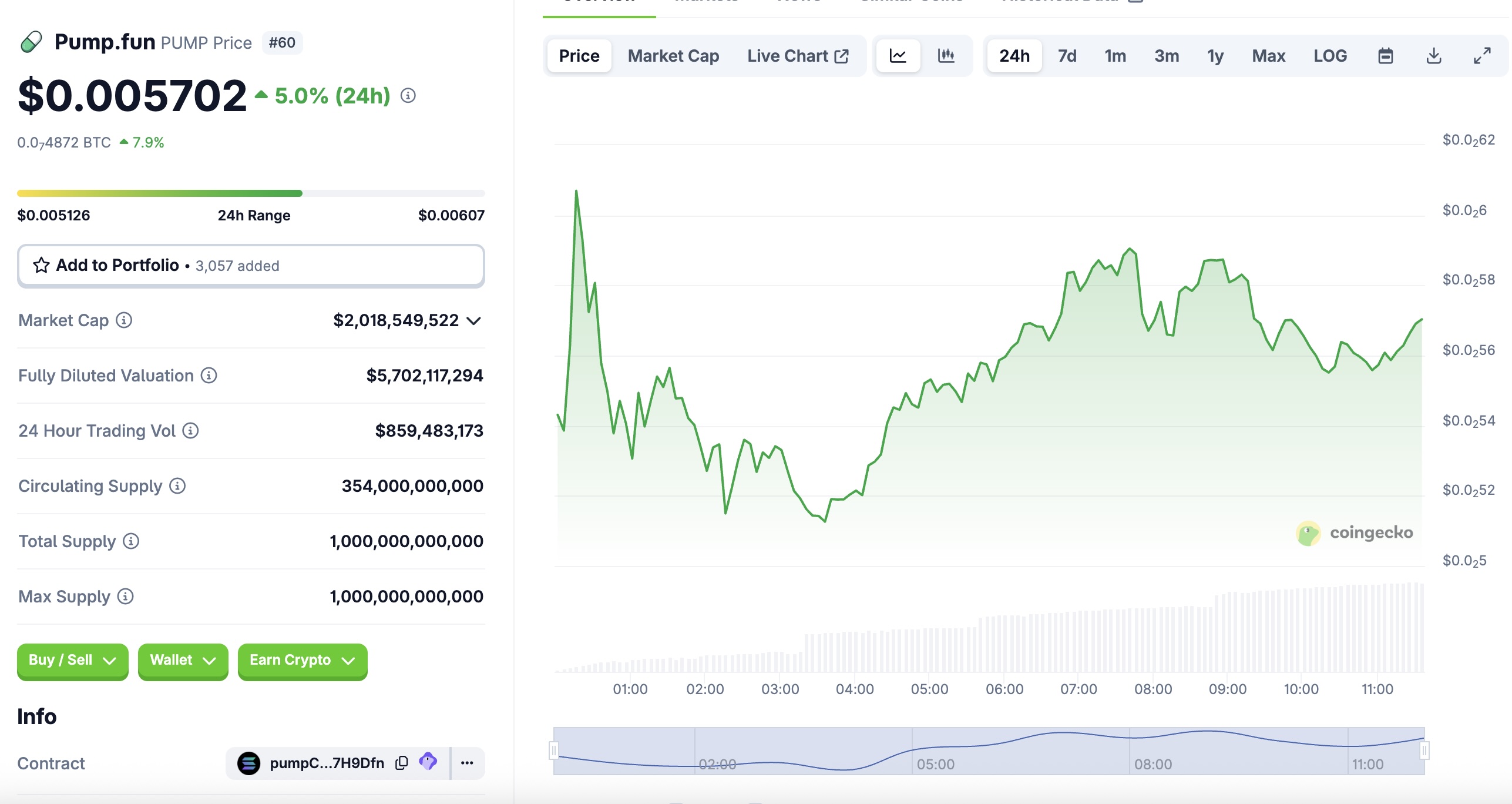Click the Info section heading
The image size is (1512, 804).
(x=37, y=716)
